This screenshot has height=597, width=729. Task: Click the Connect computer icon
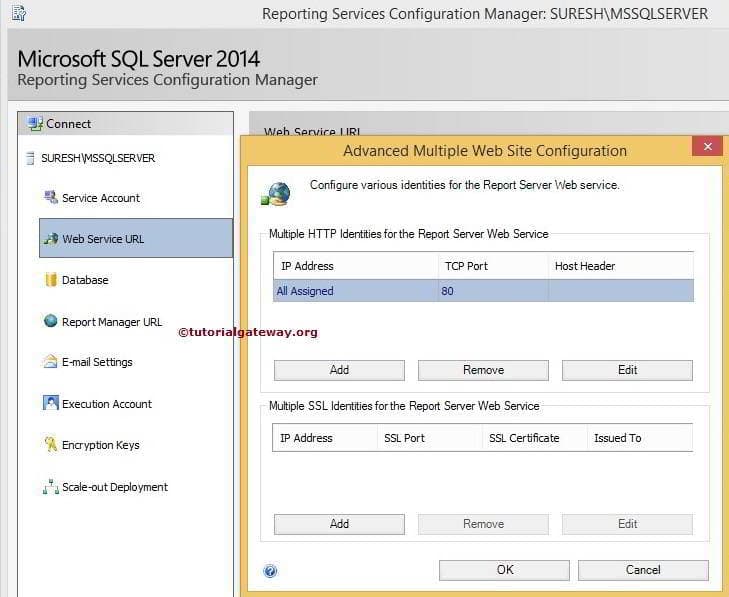click(x=34, y=124)
